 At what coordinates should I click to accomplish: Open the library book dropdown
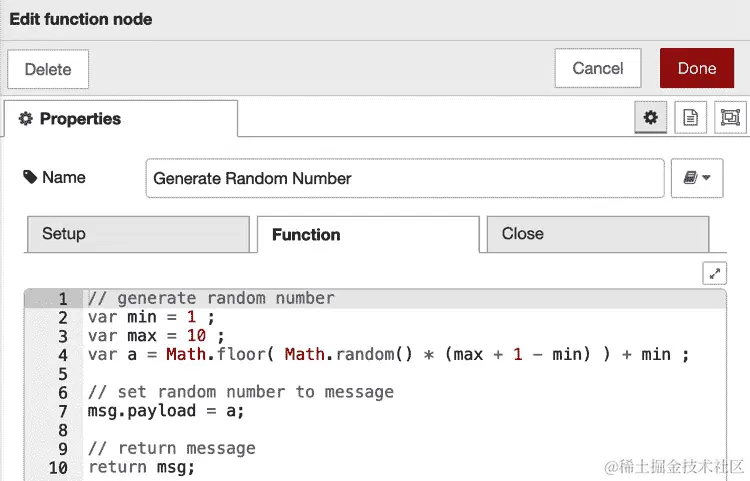(697, 178)
